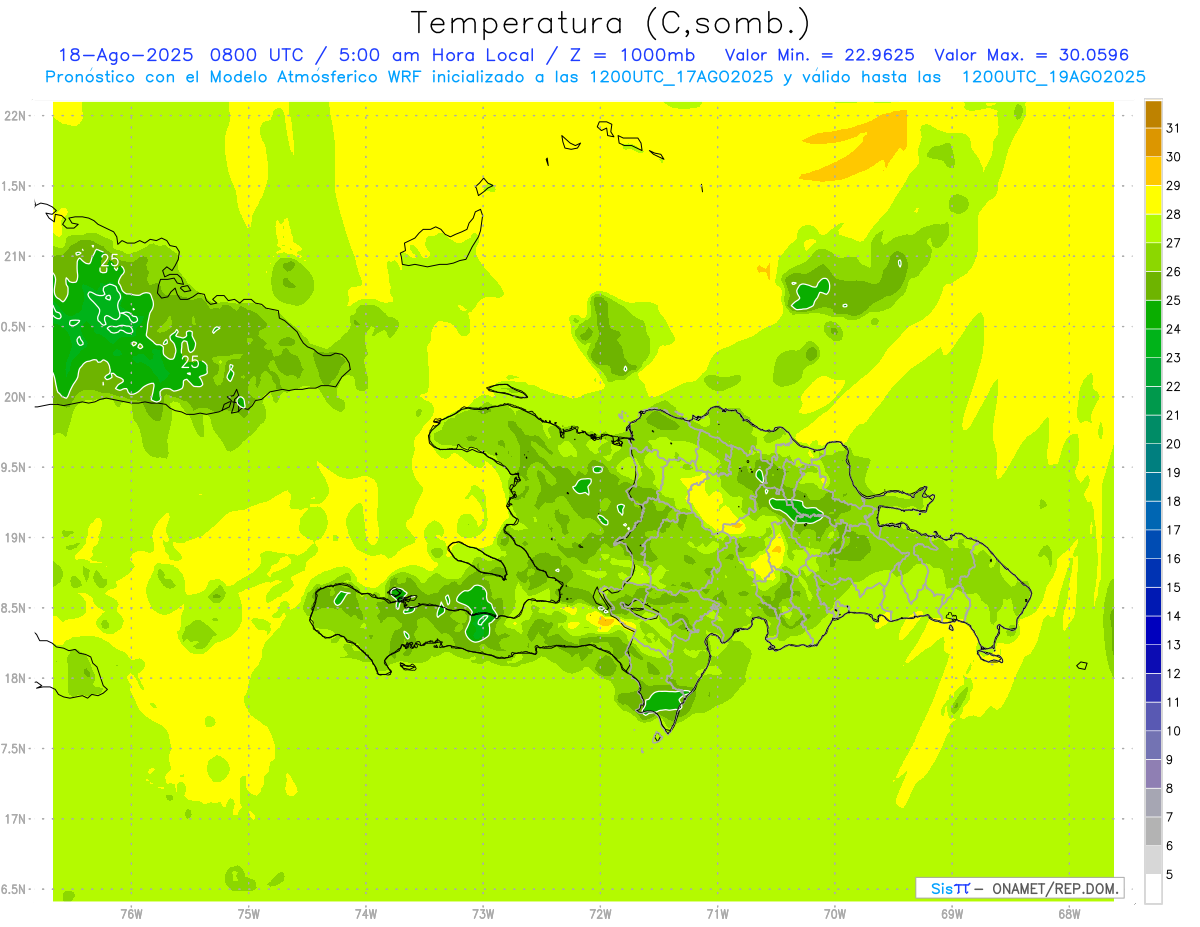
Task: Click the colorbar label '23'
Action: 1173,358
